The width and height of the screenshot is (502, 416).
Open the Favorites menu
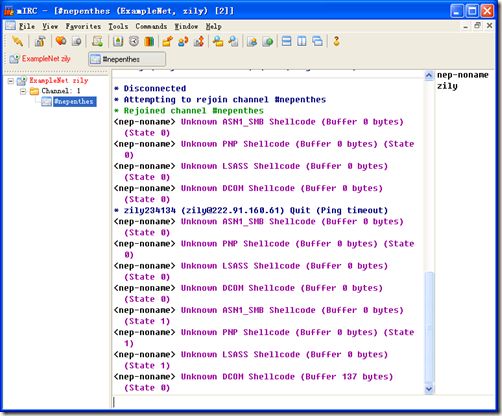83,26
